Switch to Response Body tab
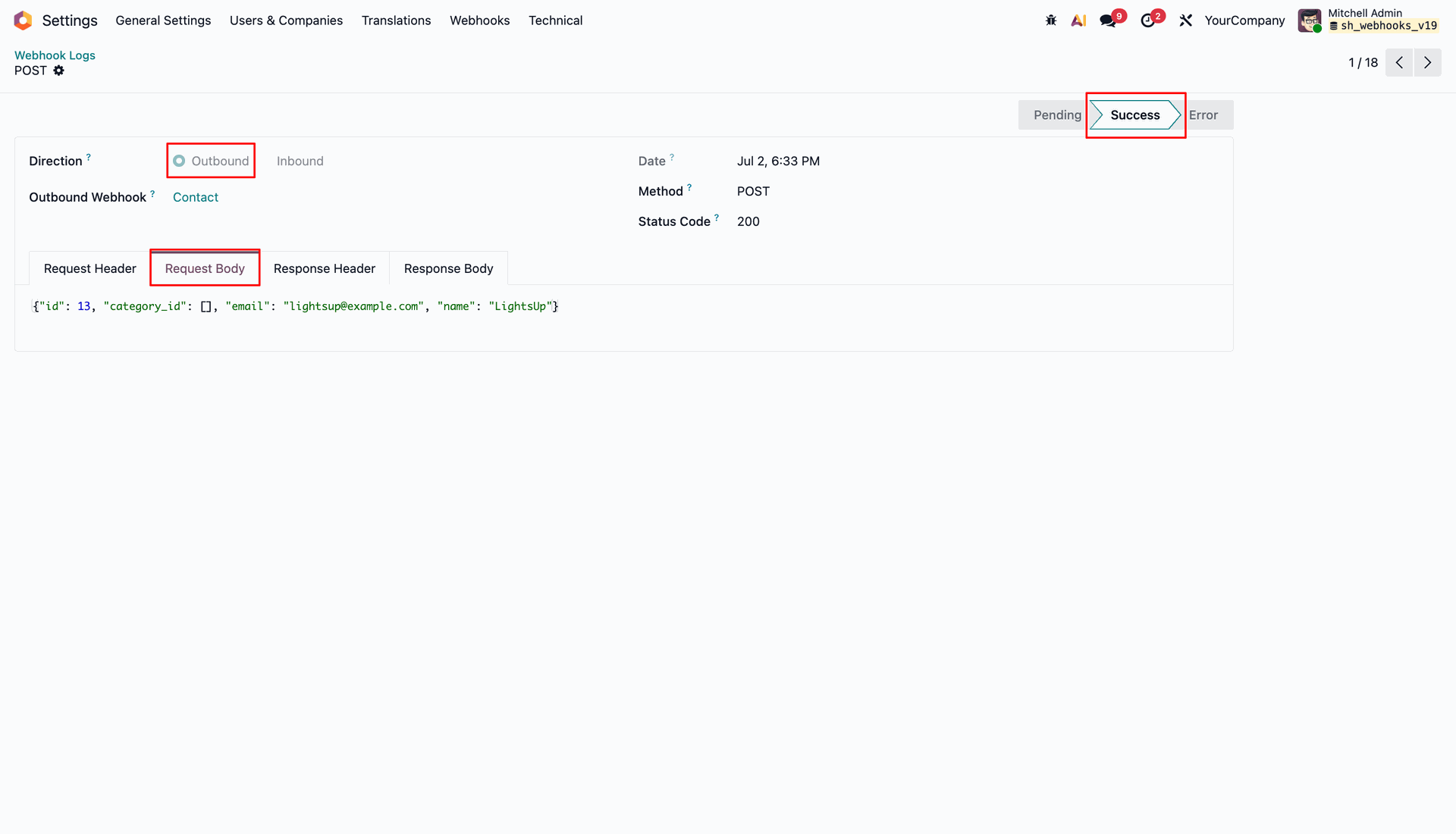 click(x=448, y=268)
